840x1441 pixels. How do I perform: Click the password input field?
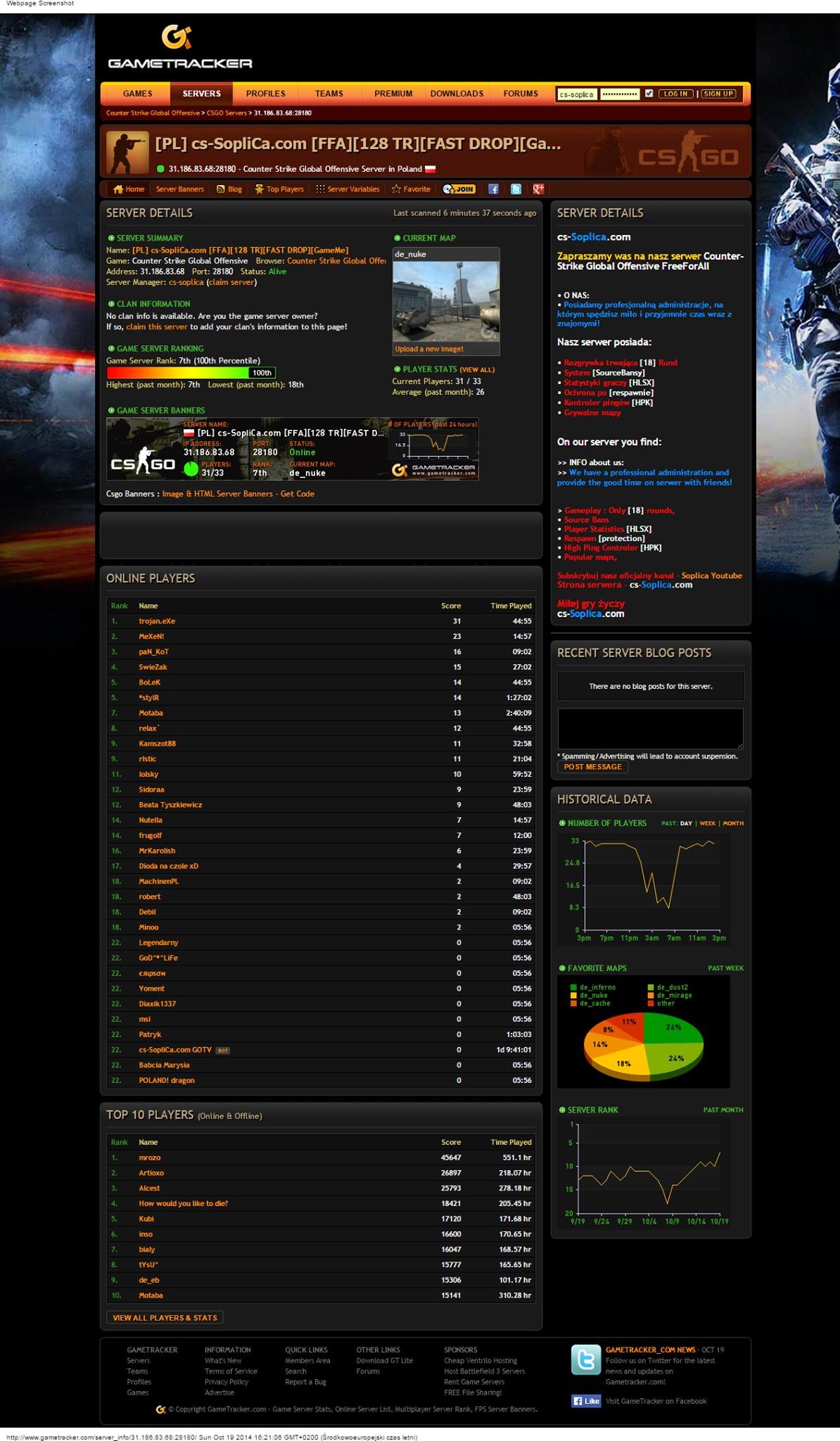coord(620,94)
